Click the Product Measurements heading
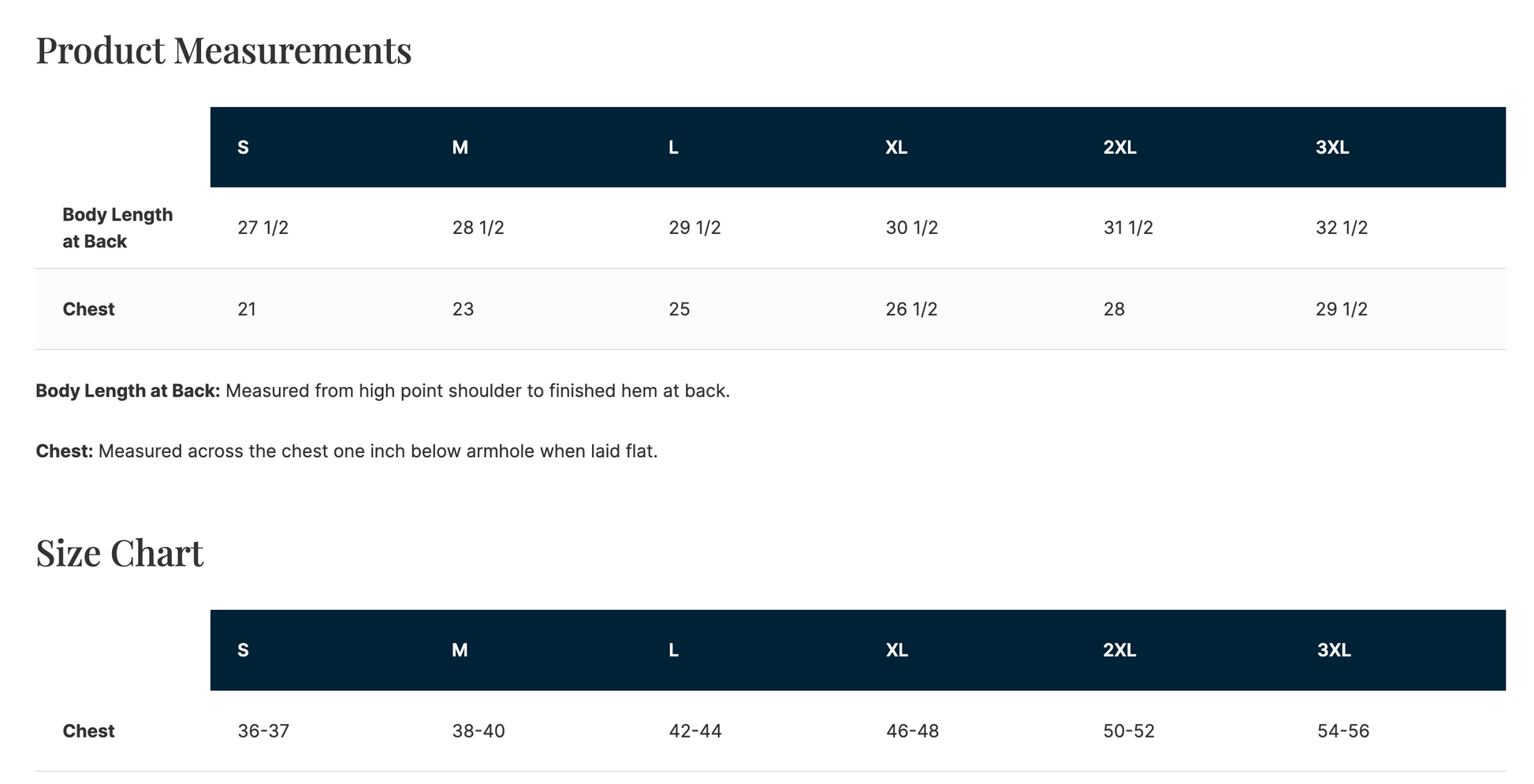1534x784 pixels. pyautogui.click(x=224, y=50)
